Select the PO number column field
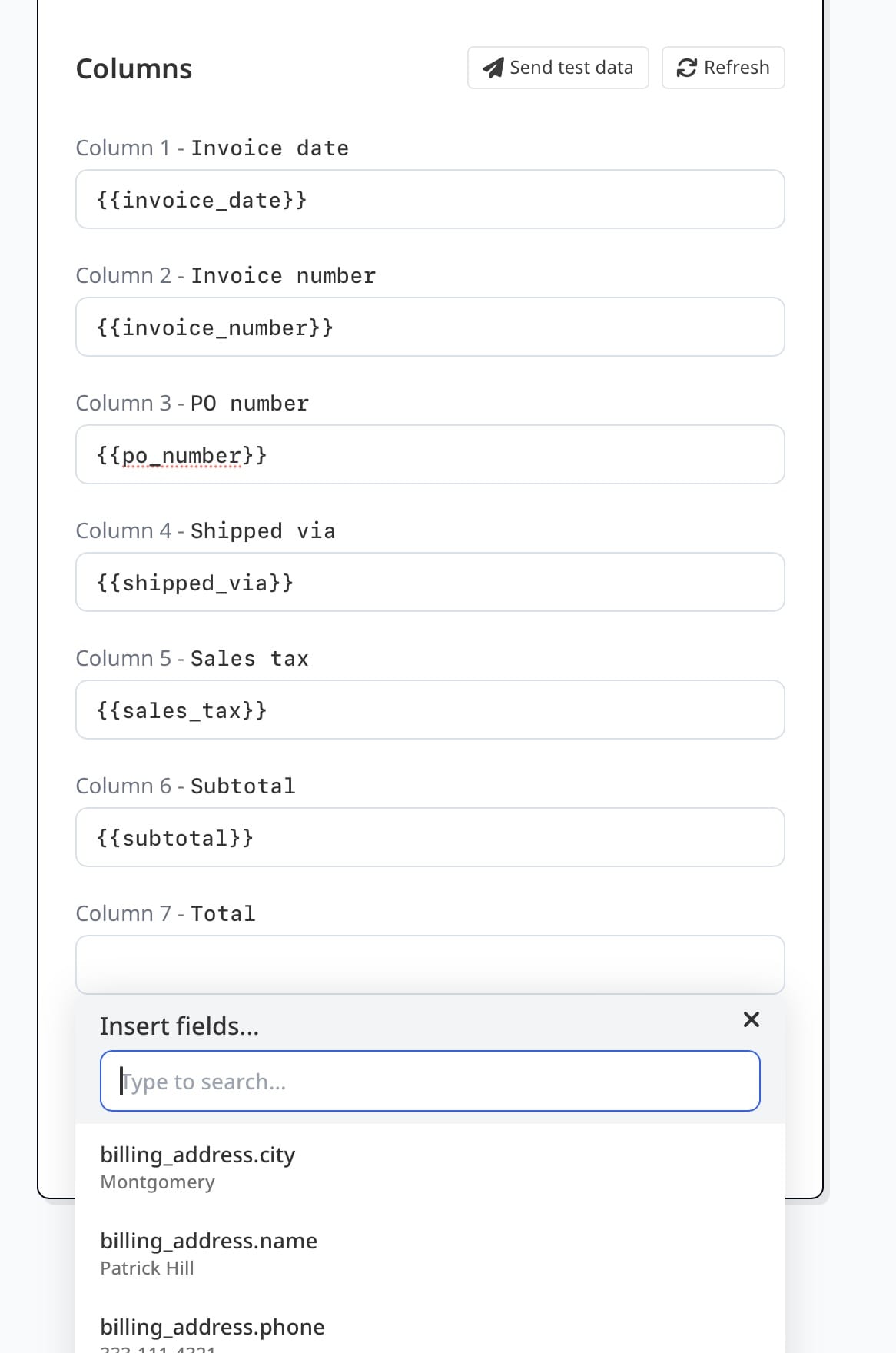The image size is (896, 1353). (x=430, y=455)
